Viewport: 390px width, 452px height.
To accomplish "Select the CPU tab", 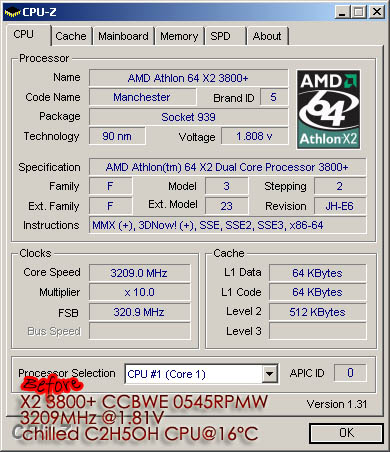I will click(24, 34).
